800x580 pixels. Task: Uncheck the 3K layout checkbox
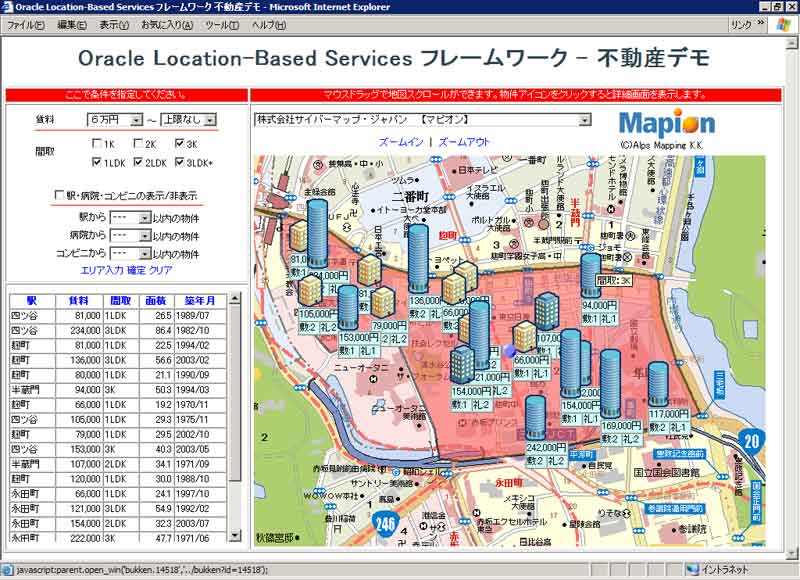pos(179,143)
